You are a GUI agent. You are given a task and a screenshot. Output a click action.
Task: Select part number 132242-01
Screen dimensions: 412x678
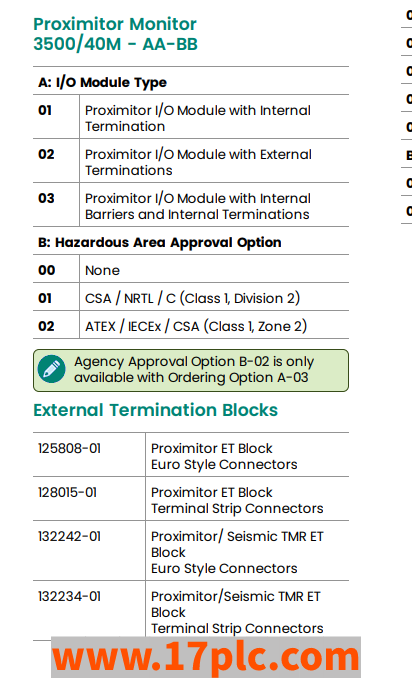69,537
